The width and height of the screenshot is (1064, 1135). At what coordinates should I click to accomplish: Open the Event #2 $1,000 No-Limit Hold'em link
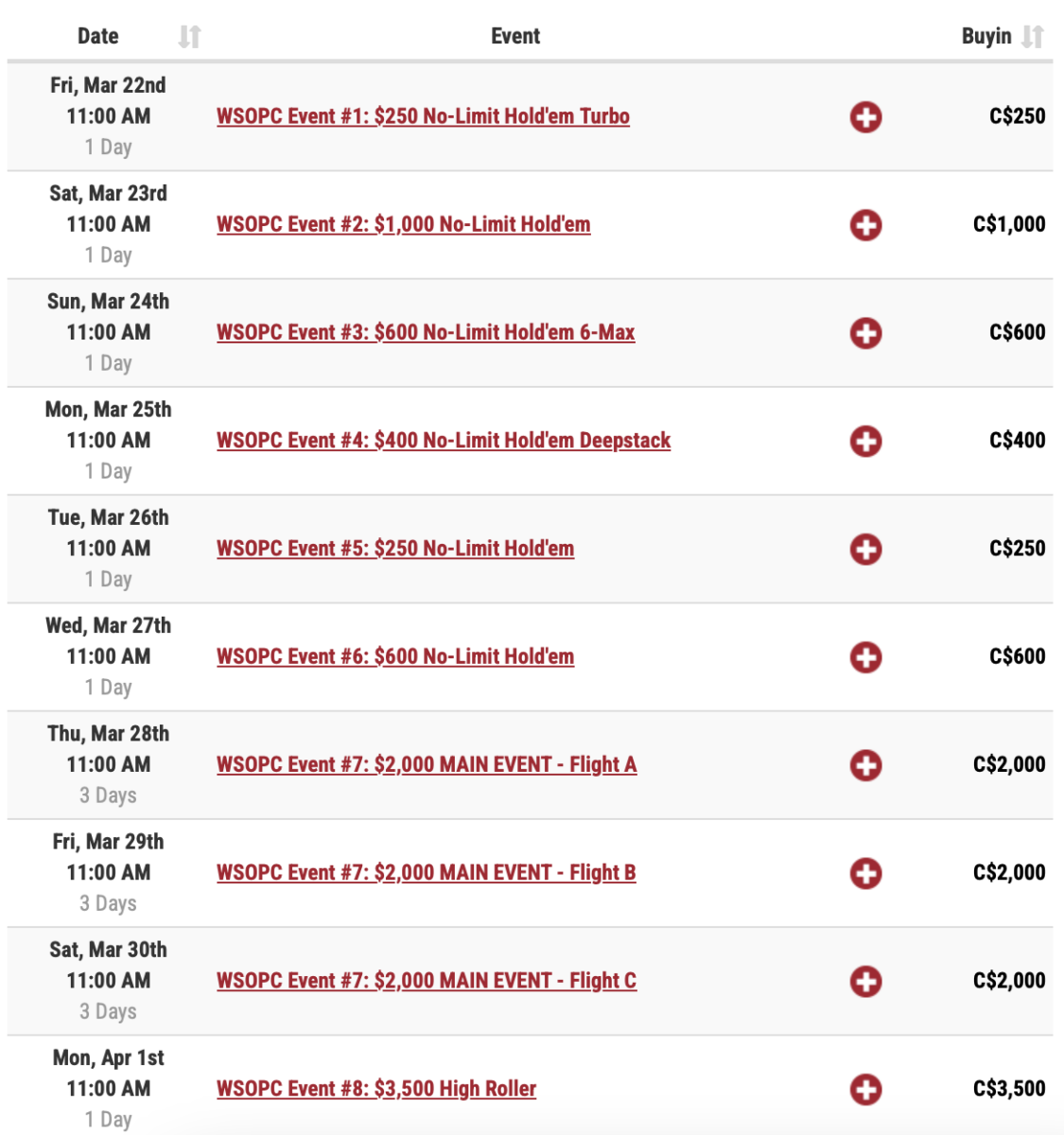[403, 224]
